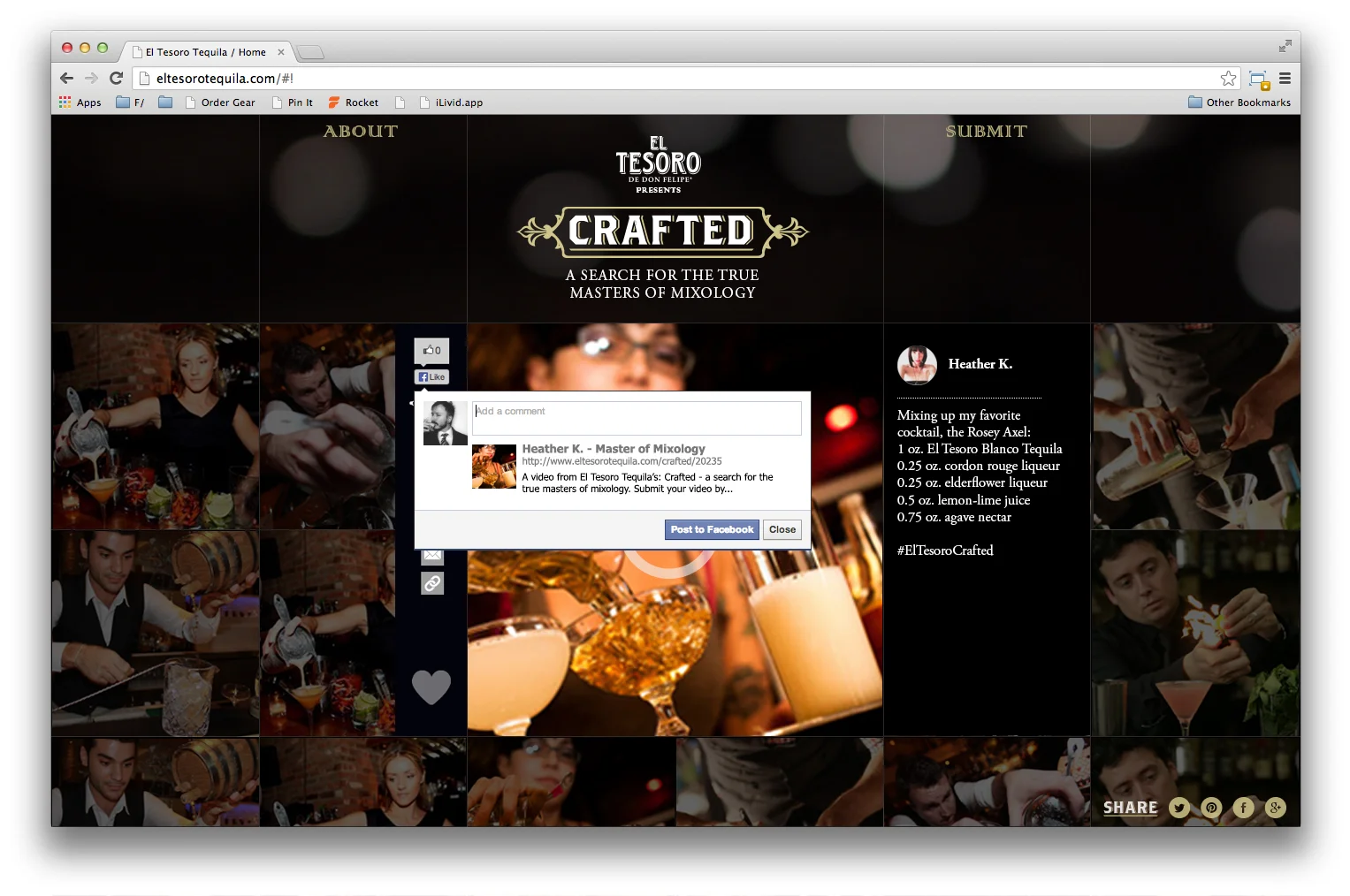
Task: Open a new browser tab
Action: (309, 52)
